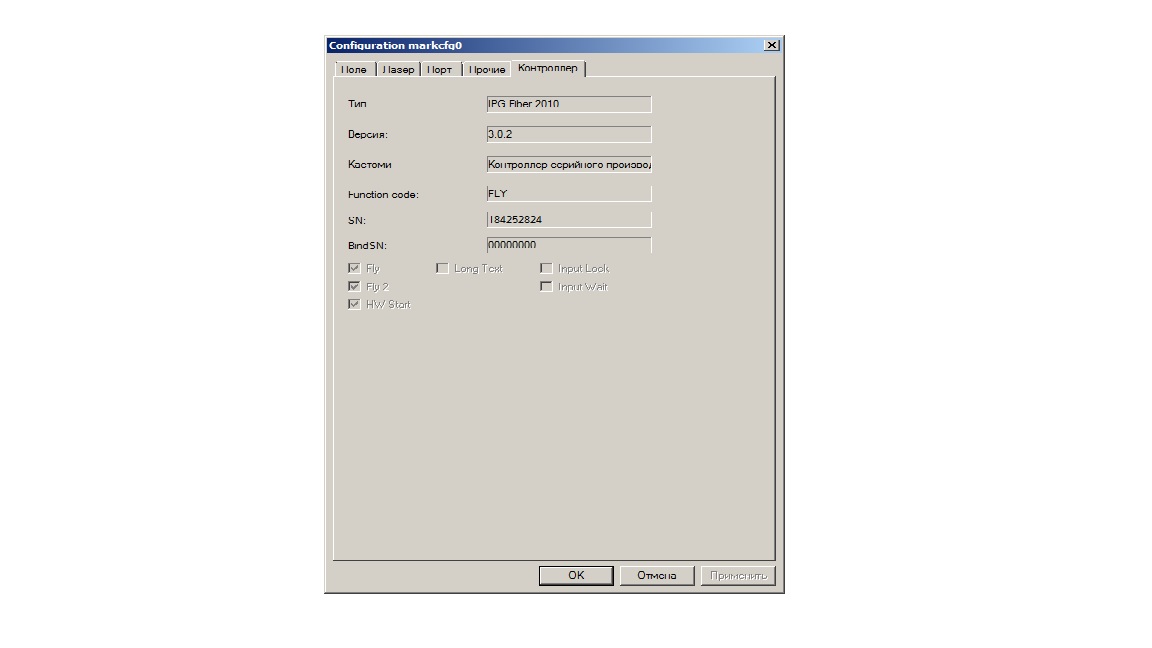Open the Лазер tab
Screen dimensions: 1152x648
click(397, 69)
